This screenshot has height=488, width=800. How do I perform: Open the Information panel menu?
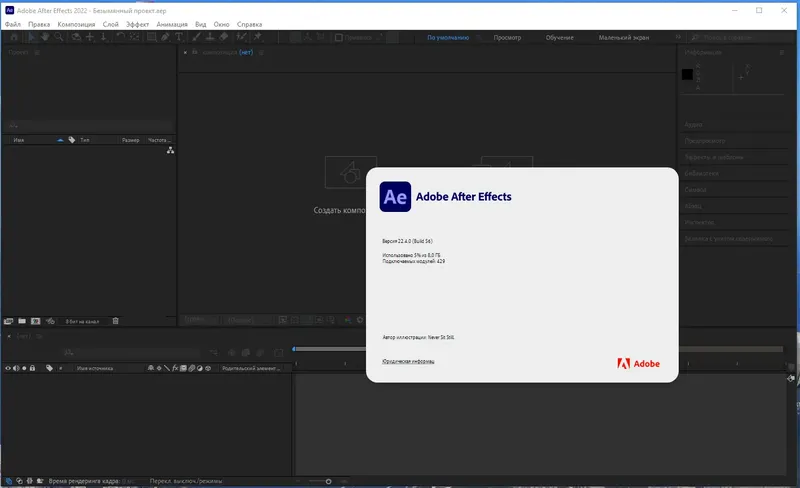click(x=782, y=52)
